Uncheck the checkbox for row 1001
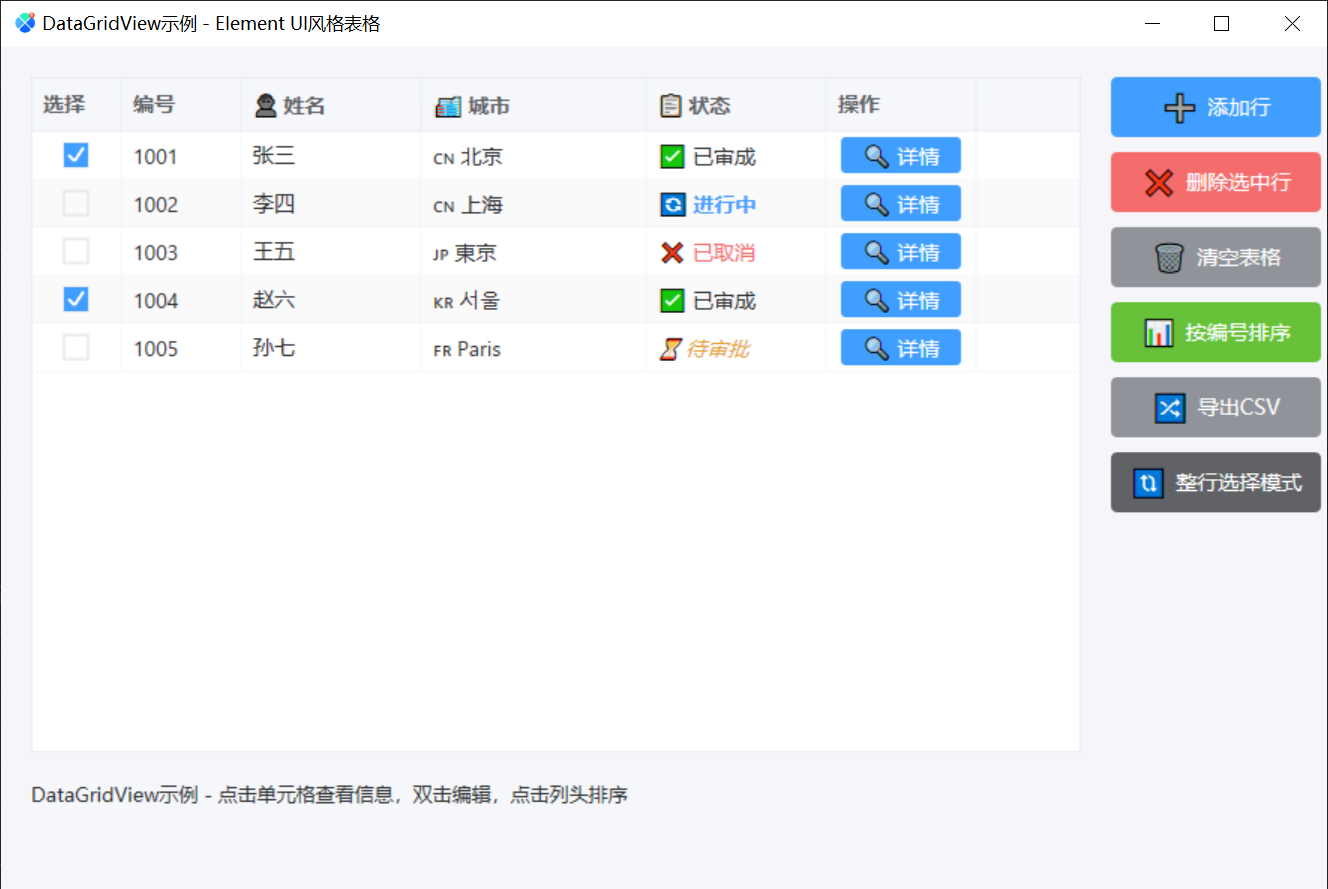 coord(76,156)
